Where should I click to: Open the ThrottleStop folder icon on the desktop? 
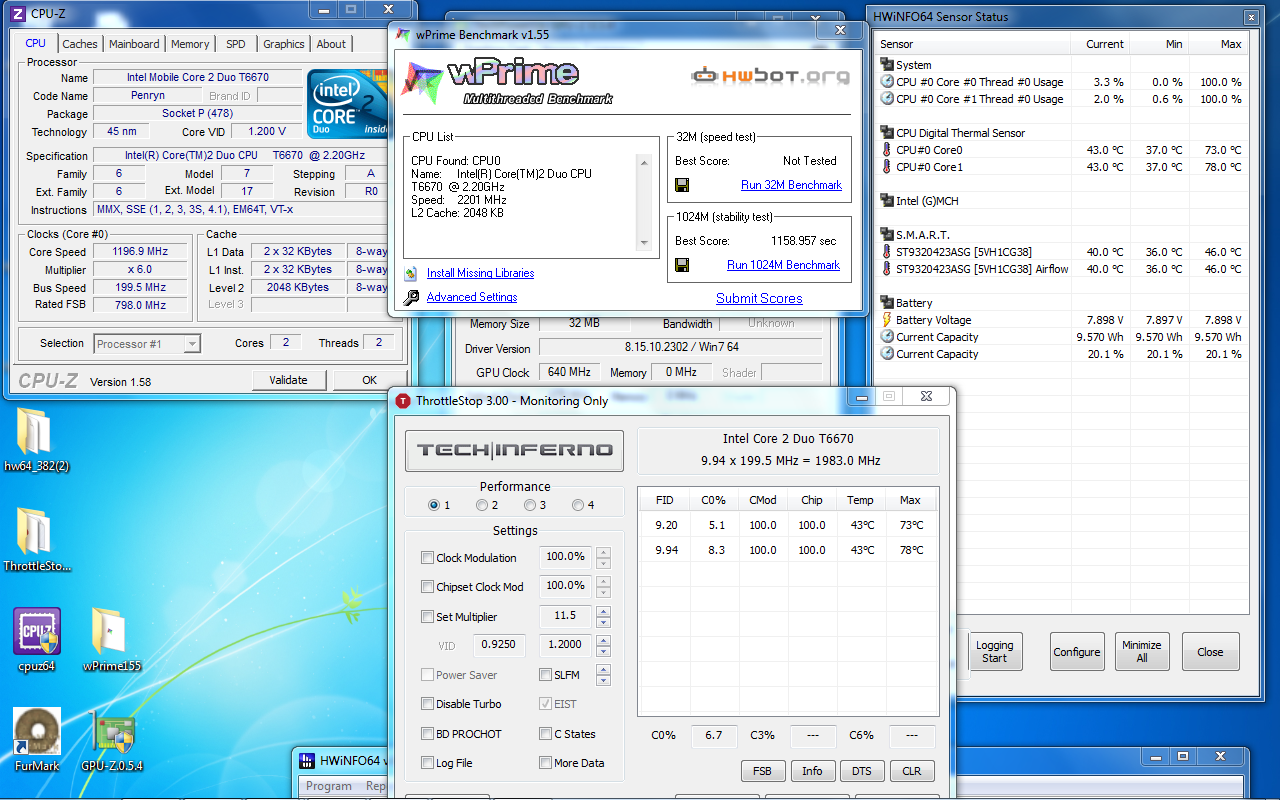pos(35,531)
